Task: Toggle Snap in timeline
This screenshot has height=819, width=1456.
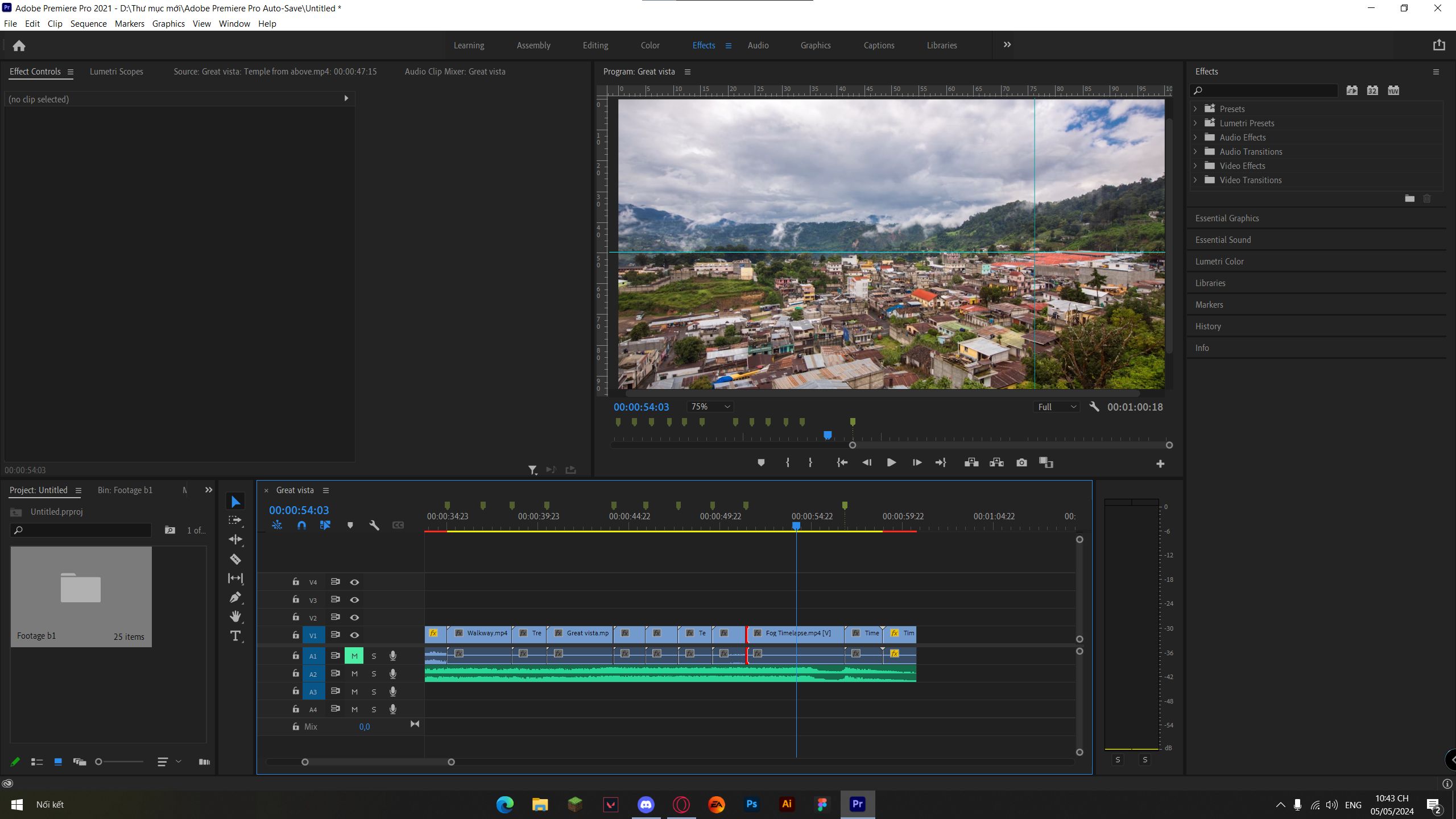Action: (x=301, y=526)
